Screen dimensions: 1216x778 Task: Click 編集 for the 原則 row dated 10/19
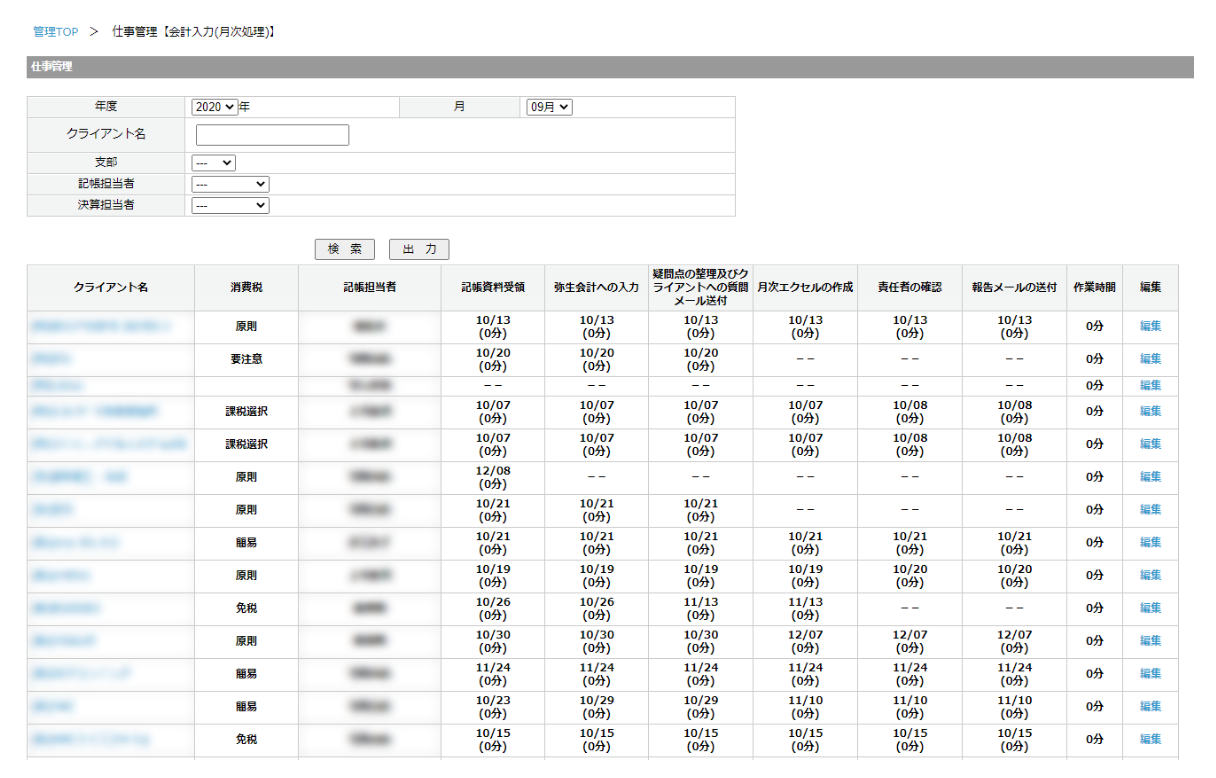(1150, 575)
